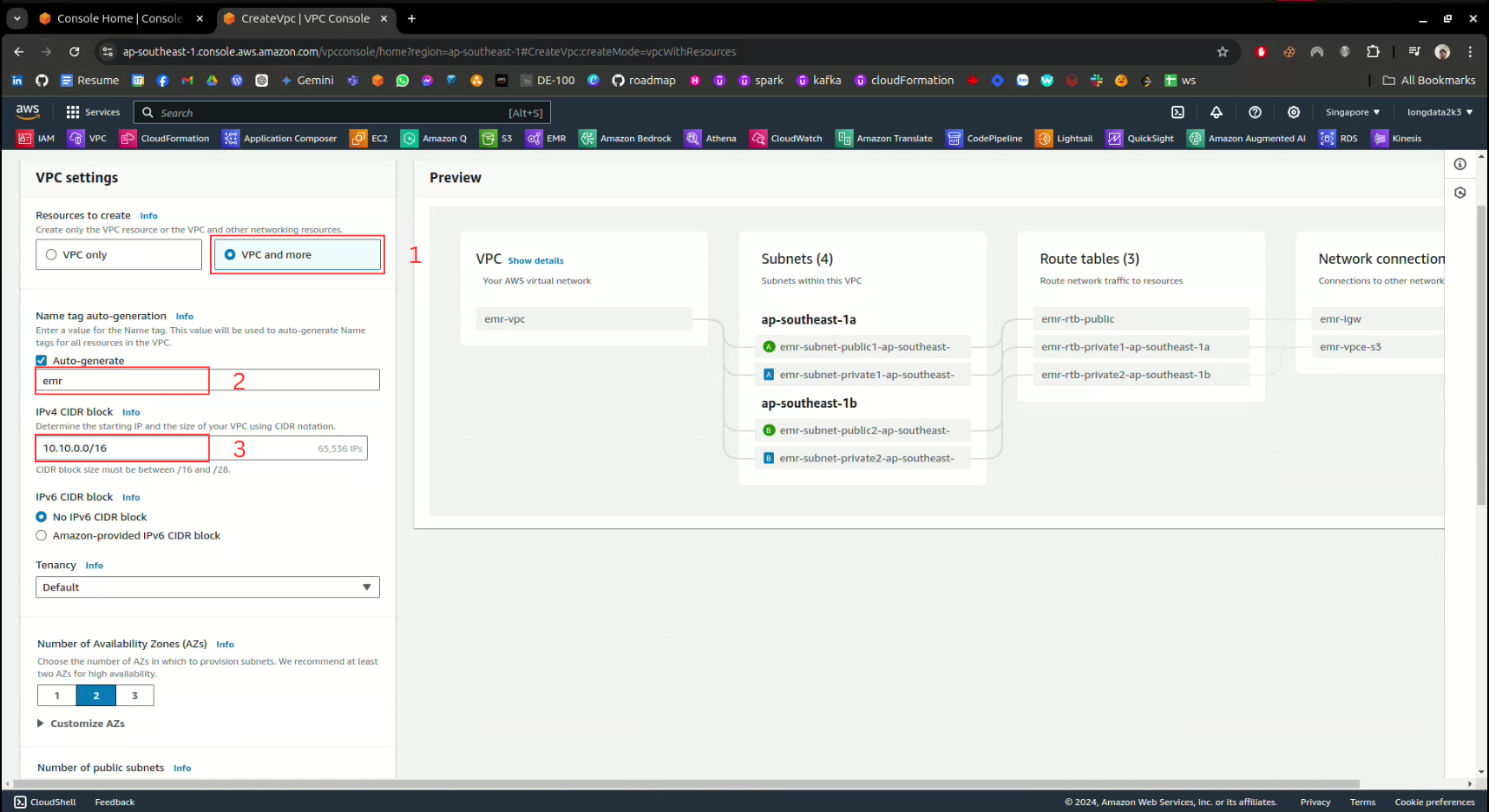The height and width of the screenshot is (812, 1489).
Task: Select the VPC only option
Action: coord(51,255)
